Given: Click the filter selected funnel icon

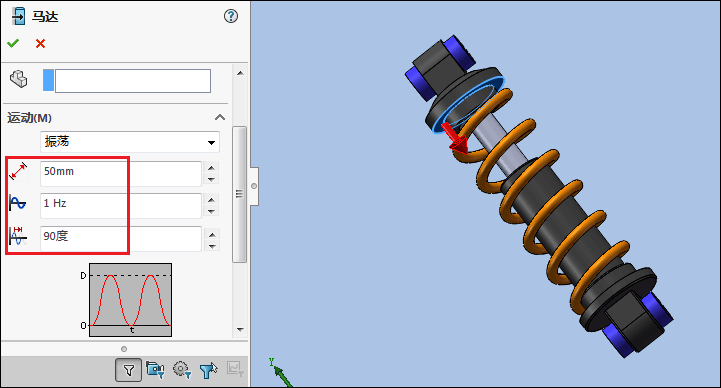Looking at the screenshot, I should (x=208, y=371).
